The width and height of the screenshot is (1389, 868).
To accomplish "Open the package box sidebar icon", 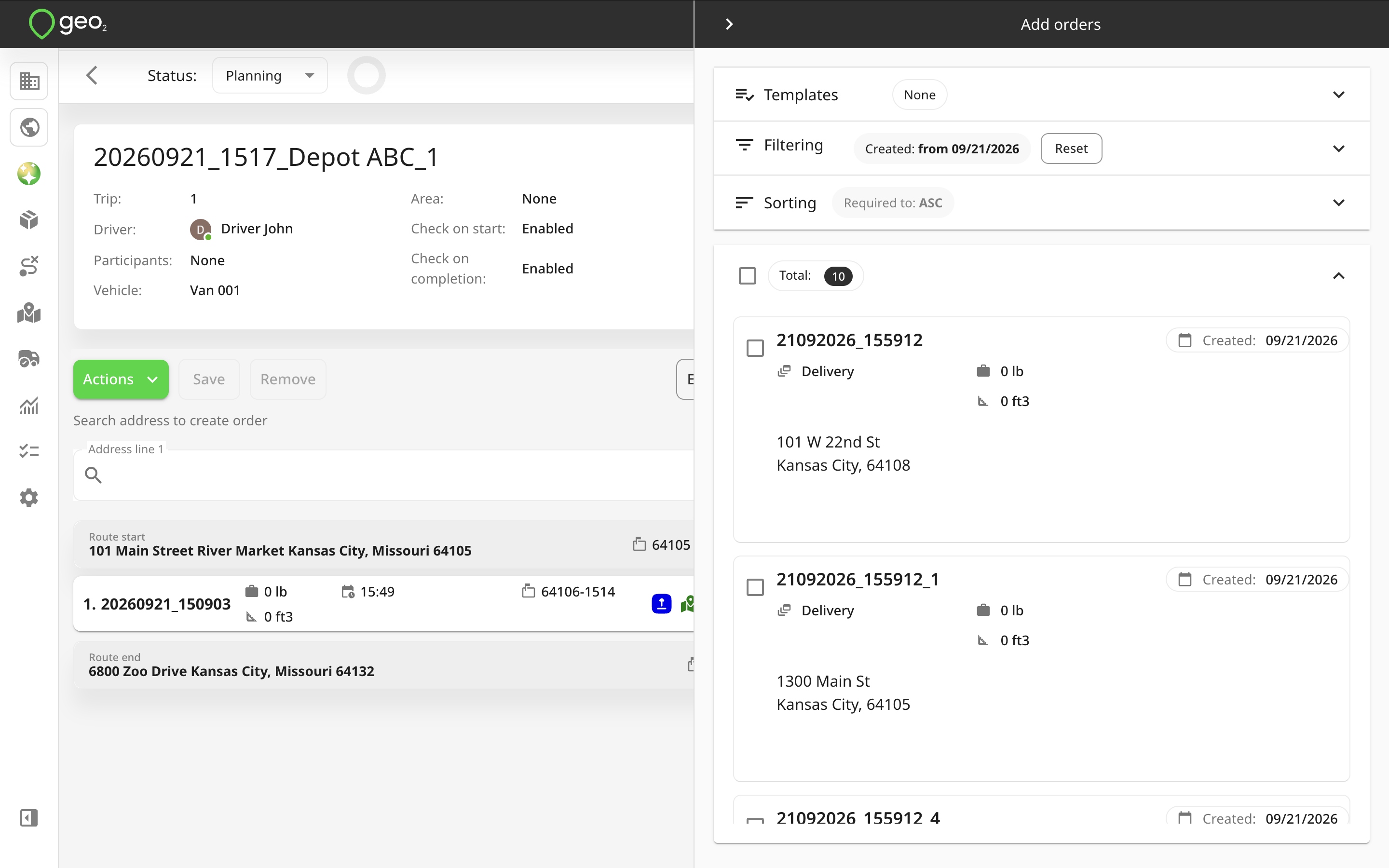I will tap(29, 220).
